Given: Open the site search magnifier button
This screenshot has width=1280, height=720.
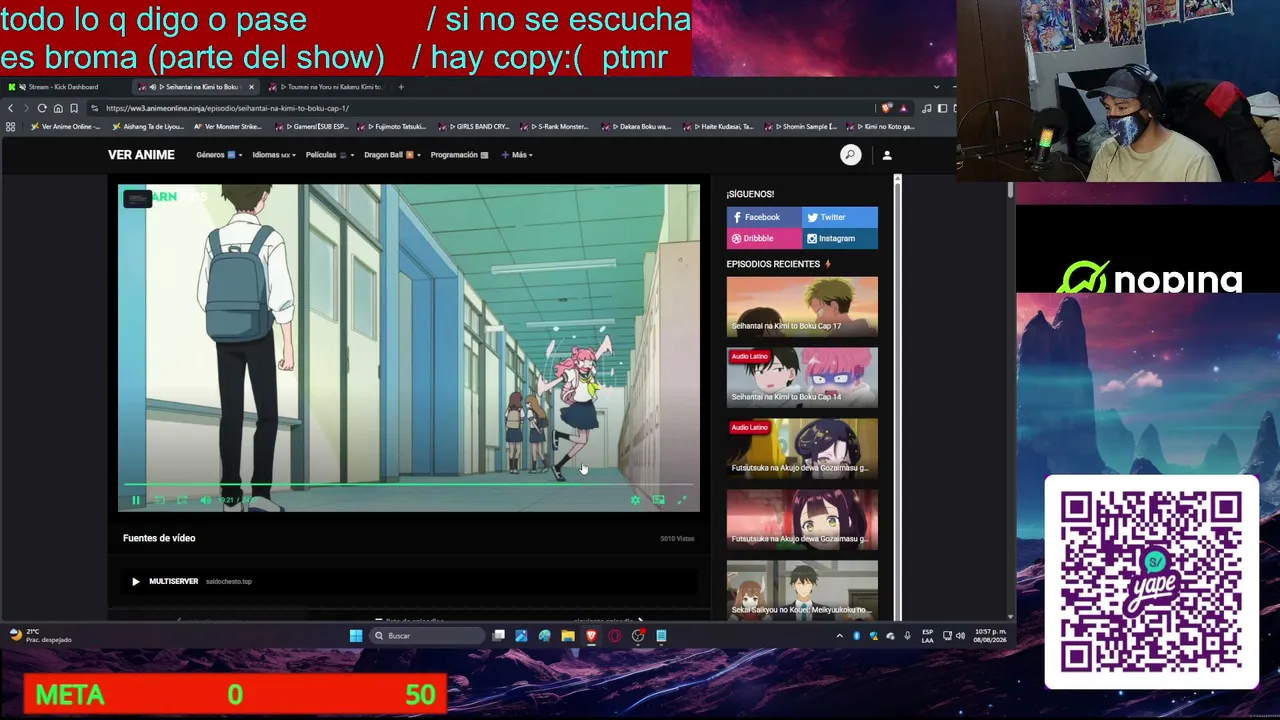Looking at the screenshot, I should 850,155.
